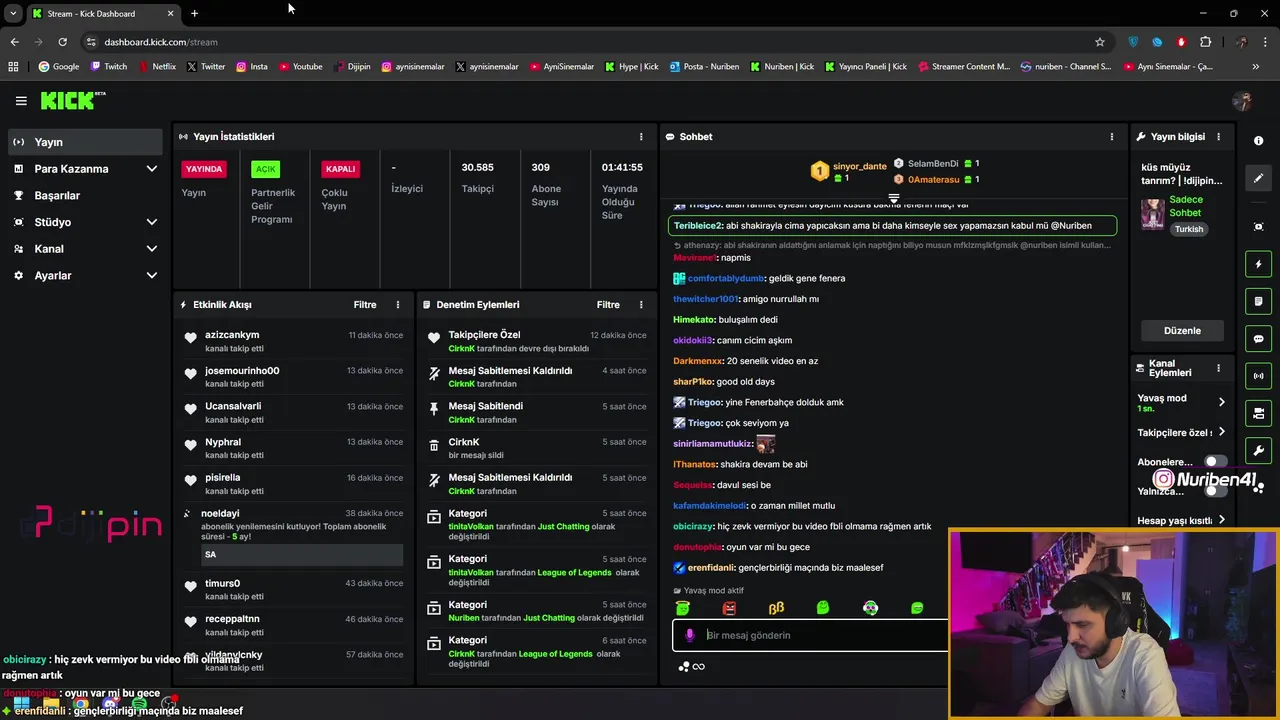Click the dashboard.kick.com/stream address bar
Viewport: 1280px width, 720px height.
coord(160,42)
